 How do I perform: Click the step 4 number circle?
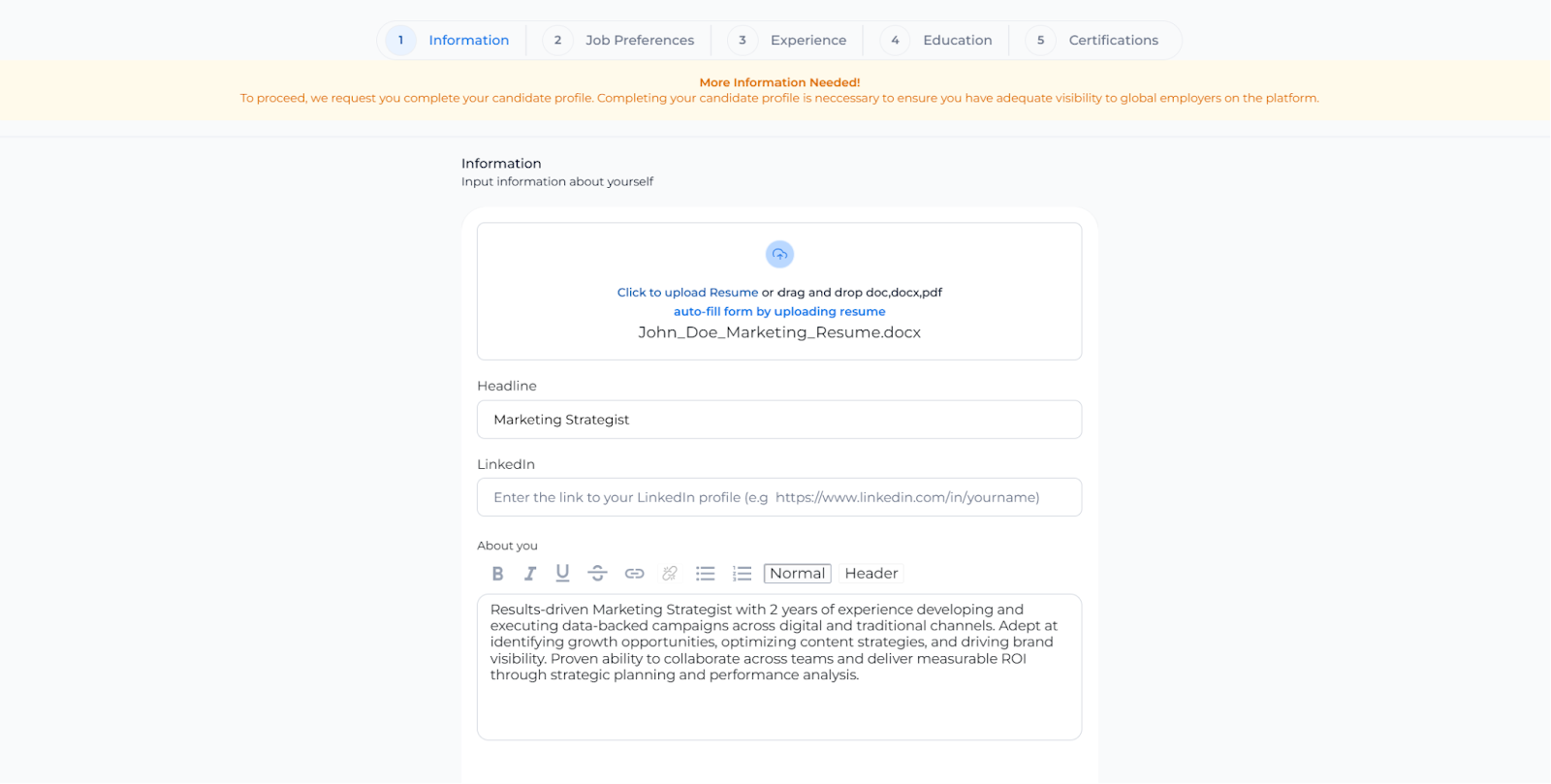(895, 41)
